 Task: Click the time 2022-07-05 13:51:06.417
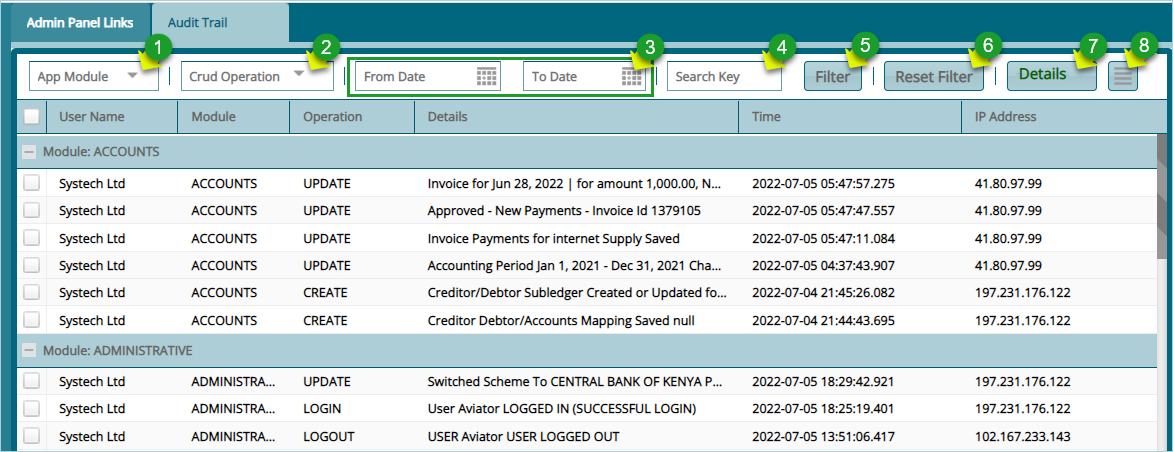tap(823, 436)
